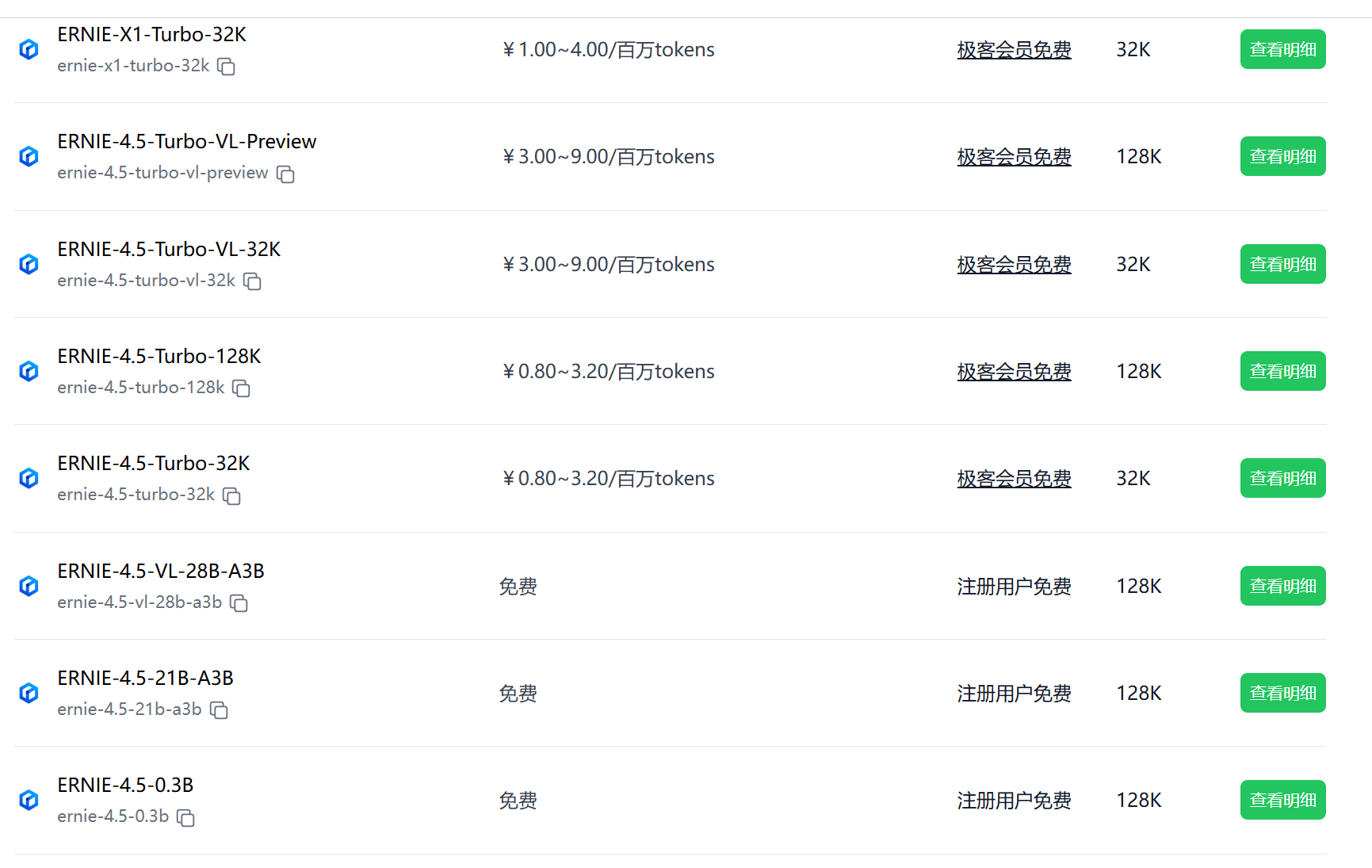This screenshot has width=1372, height=868.
Task: Follow 极客会员免费 link in ERNIE-4.5-Turbo-VL-Preview row
Action: click(1014, 157)
